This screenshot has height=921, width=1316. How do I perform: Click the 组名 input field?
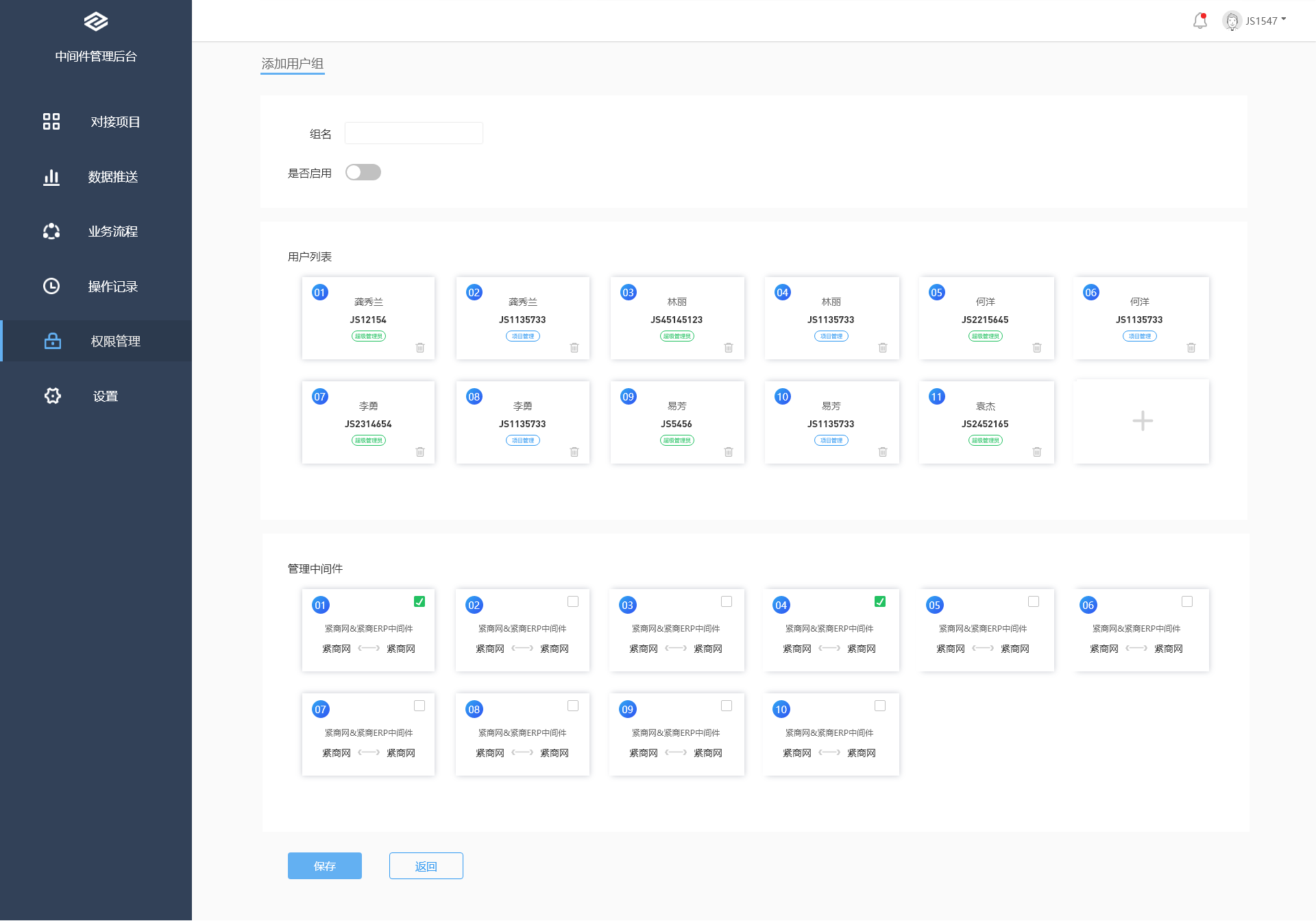pyautogui.click(x=413, y=133)
